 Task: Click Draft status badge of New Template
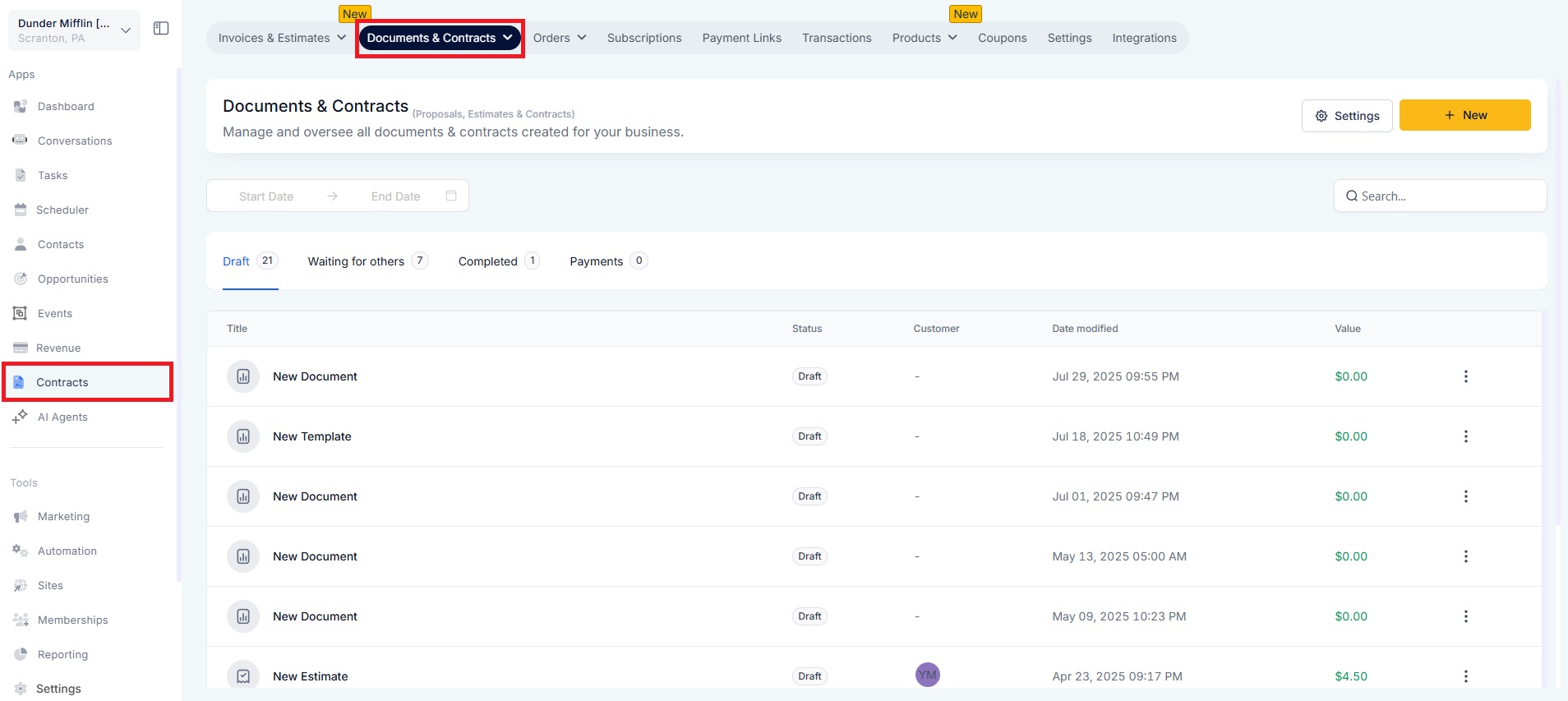[x=809, y=436]
